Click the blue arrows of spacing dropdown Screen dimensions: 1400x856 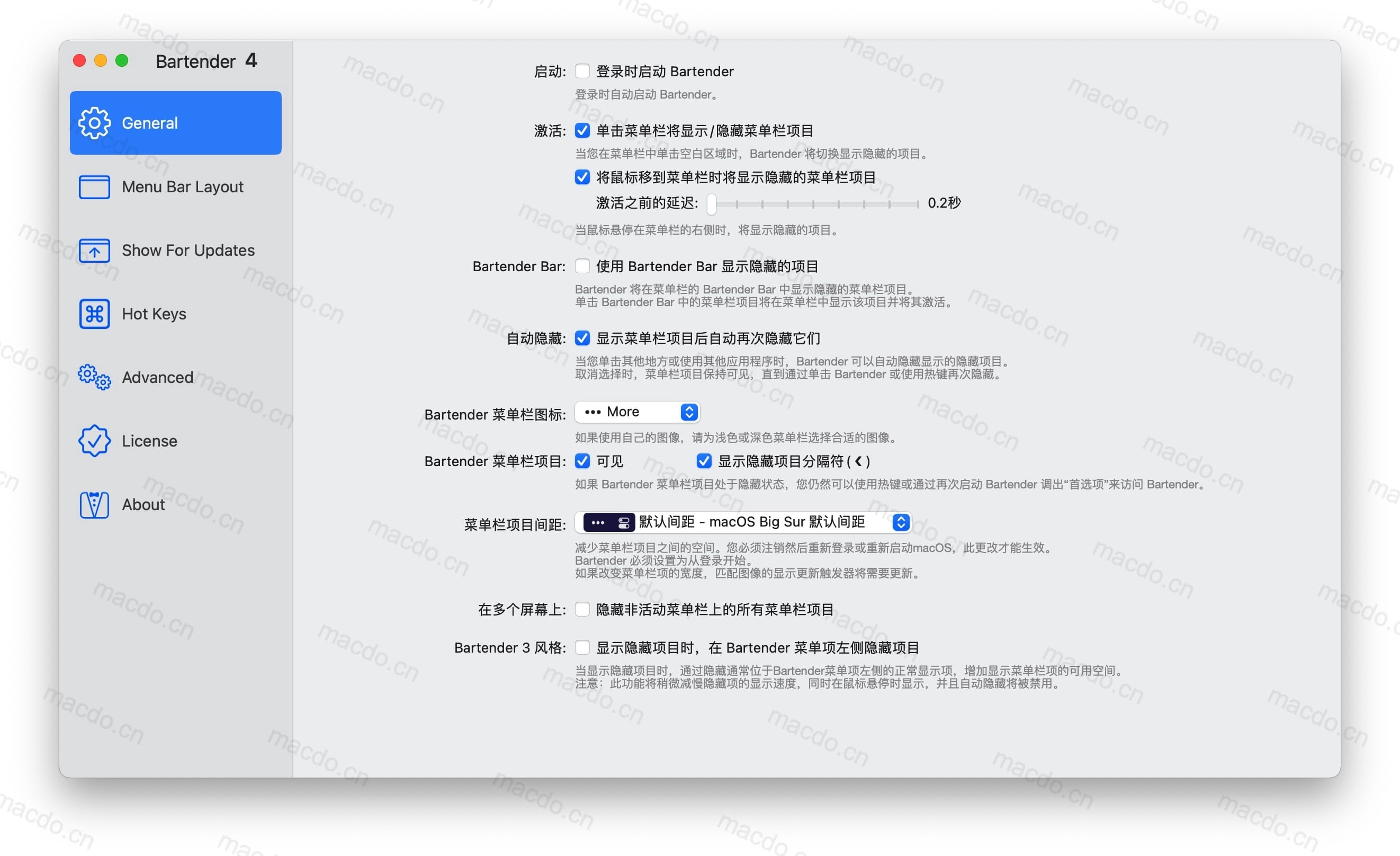point(901,522)
